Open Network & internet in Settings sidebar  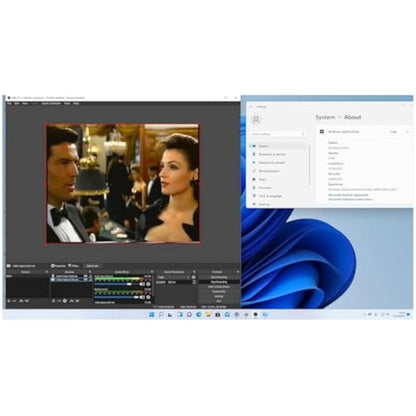tap(278, 163)
